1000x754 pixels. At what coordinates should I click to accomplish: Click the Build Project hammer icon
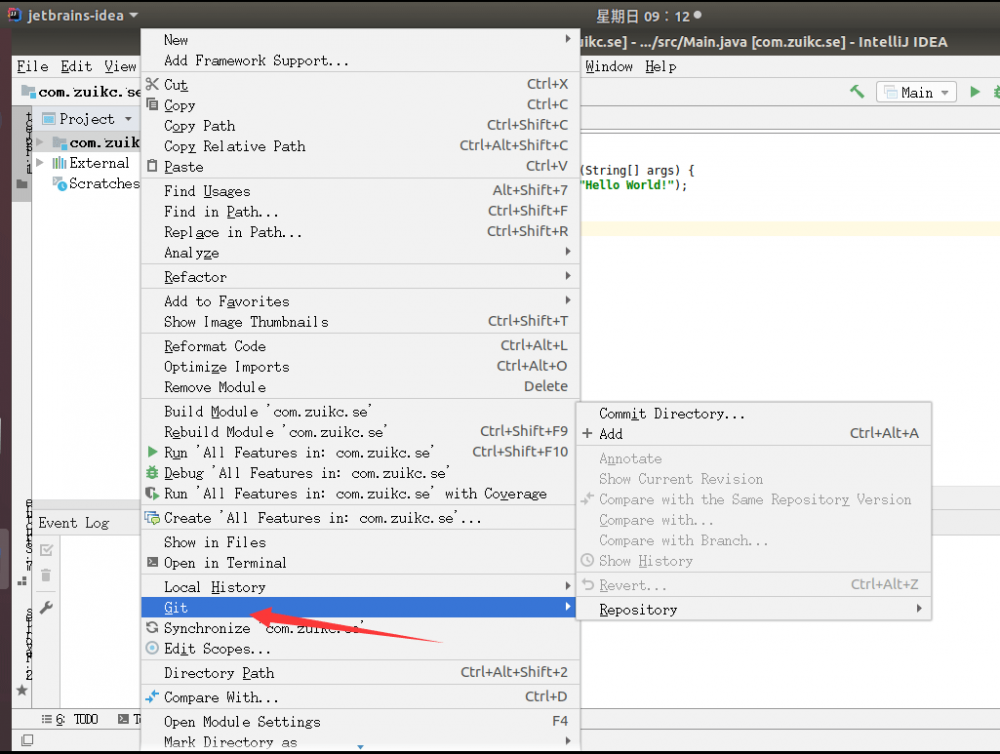[856, 91]
